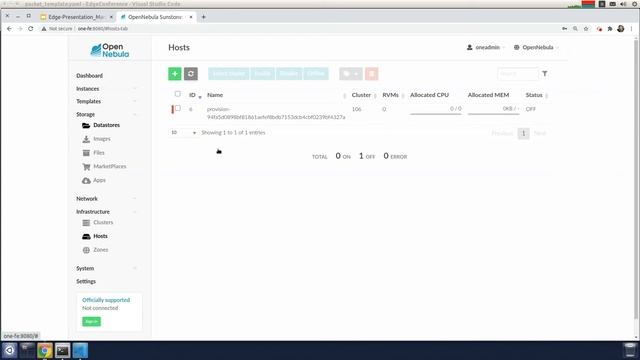This screenshot has width=640, height=360.
Task: Launch Chrome from the taskbar
Action: click(45, 350)
